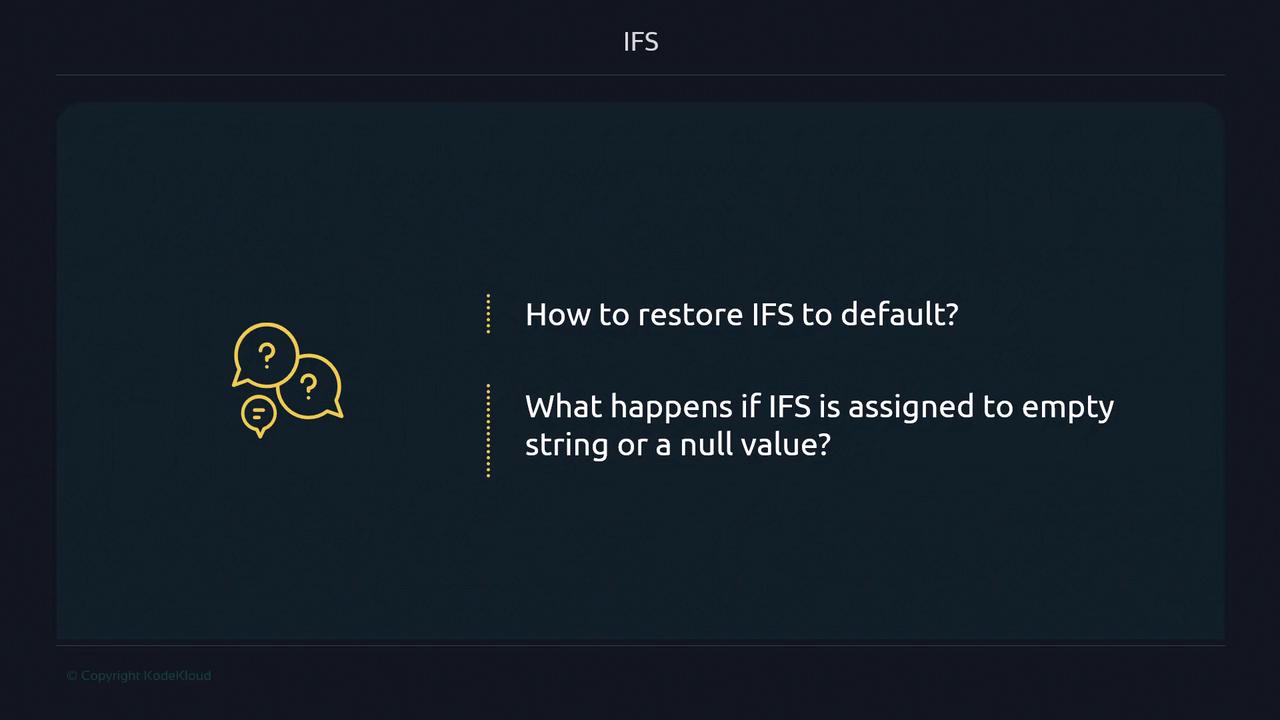Click the word "Copyright" in the footer
Viewport: 1280px width, 720px height.
coord(111,676)
